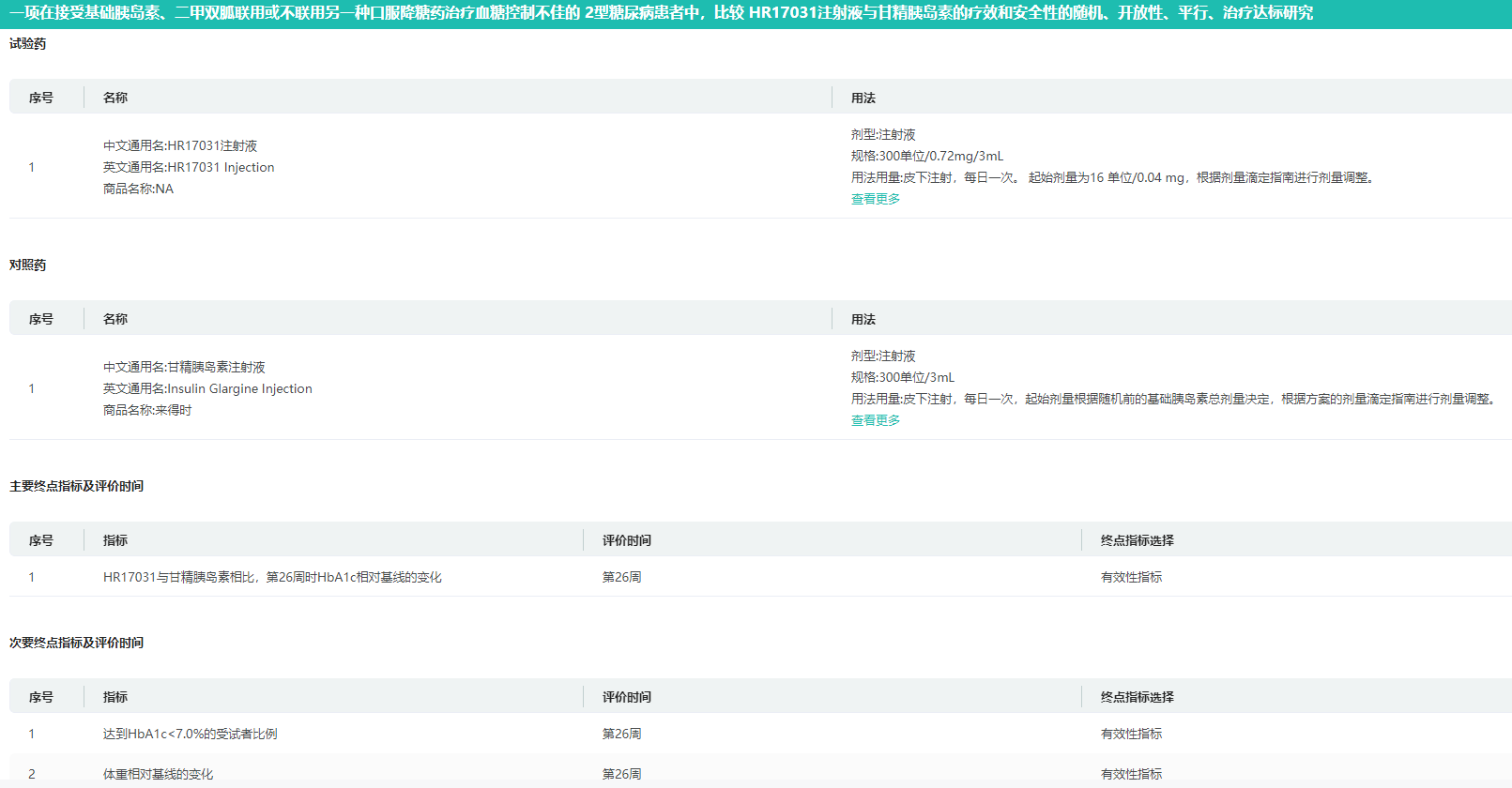The image size is (1512, 788).
Task: Click the primary endpoint HbA1c change indicator
Action: click(x=272, y=577)
